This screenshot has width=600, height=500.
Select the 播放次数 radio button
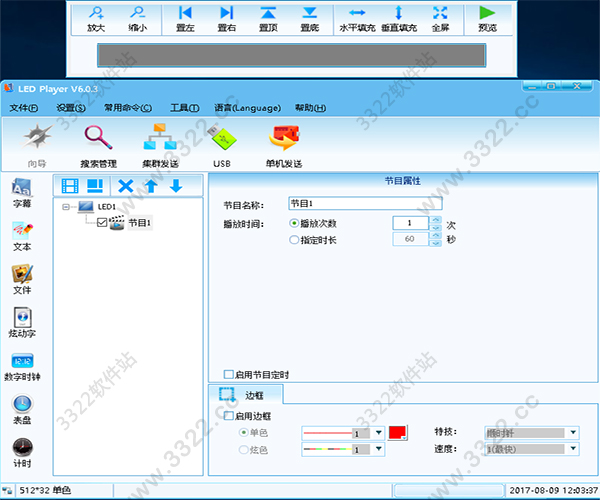(294, 223)
